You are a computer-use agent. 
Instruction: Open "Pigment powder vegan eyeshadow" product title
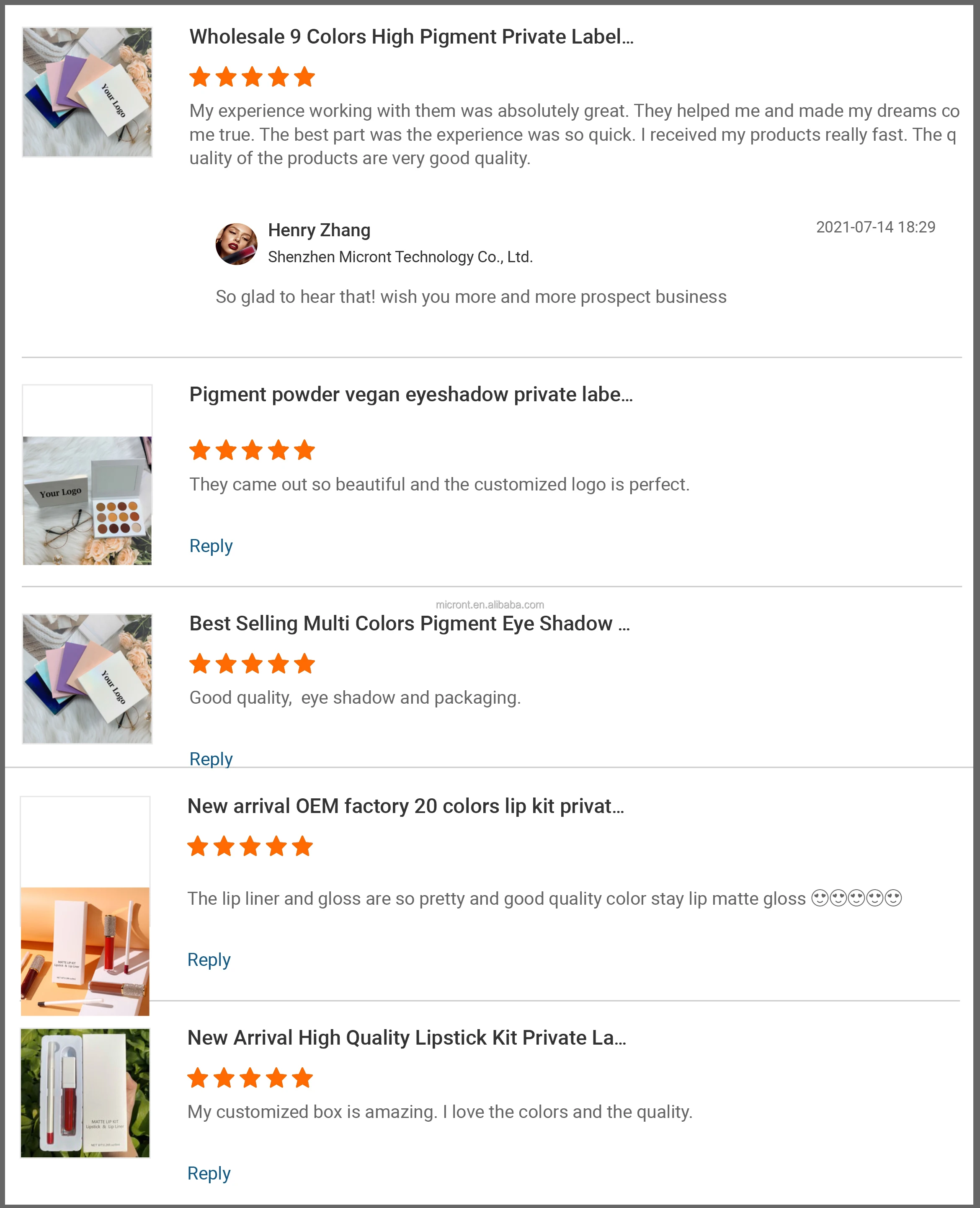410,395
